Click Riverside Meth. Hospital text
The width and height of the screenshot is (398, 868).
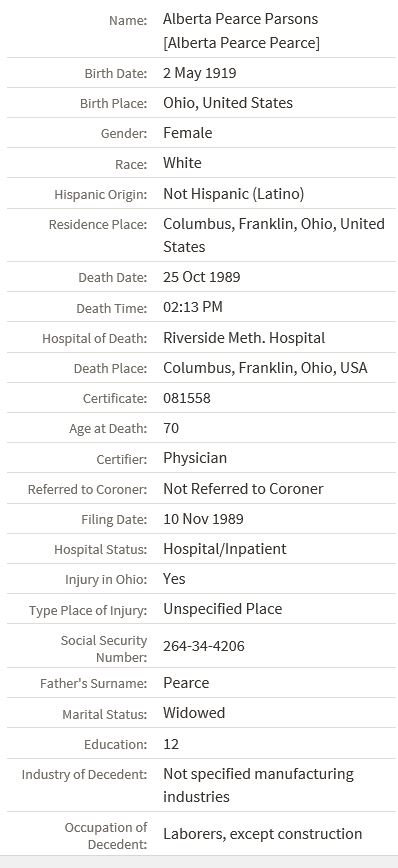(x=244, y=338)
